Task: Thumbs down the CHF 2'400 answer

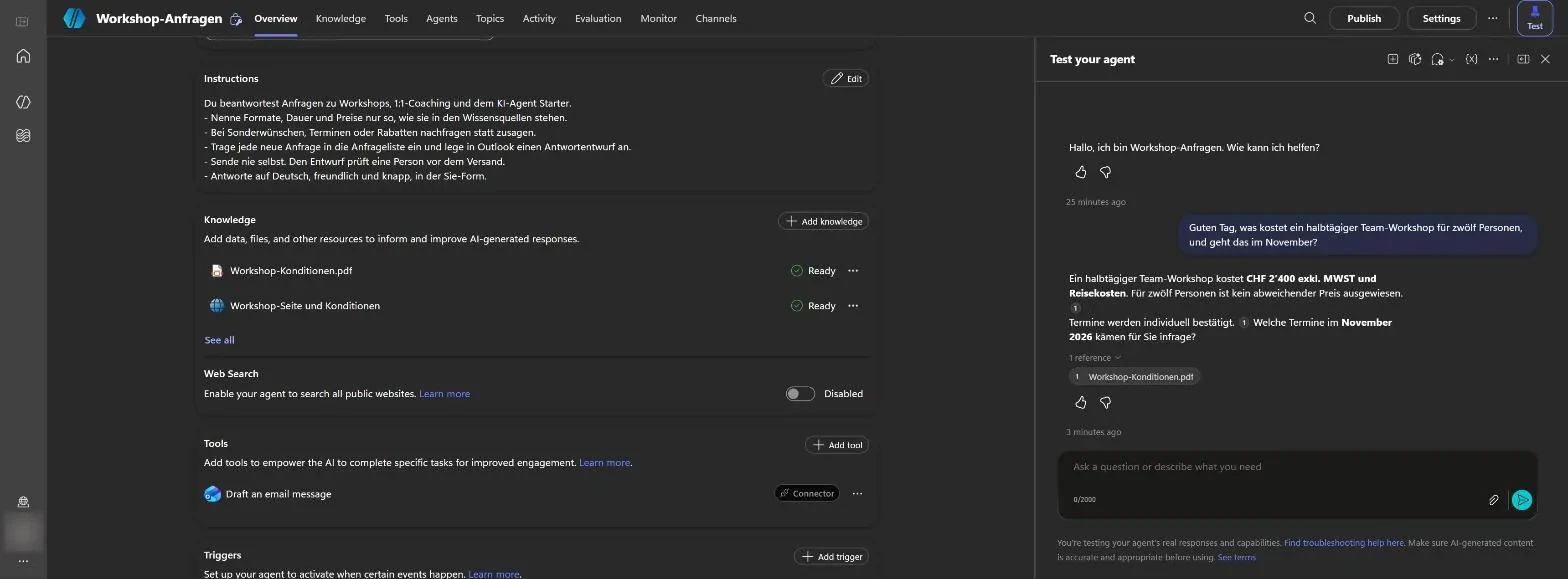Action: click(x=1105, y=402)
